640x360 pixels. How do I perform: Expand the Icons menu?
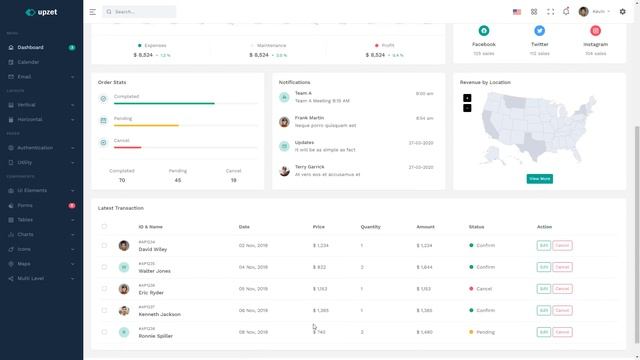[x=41, y=249]
